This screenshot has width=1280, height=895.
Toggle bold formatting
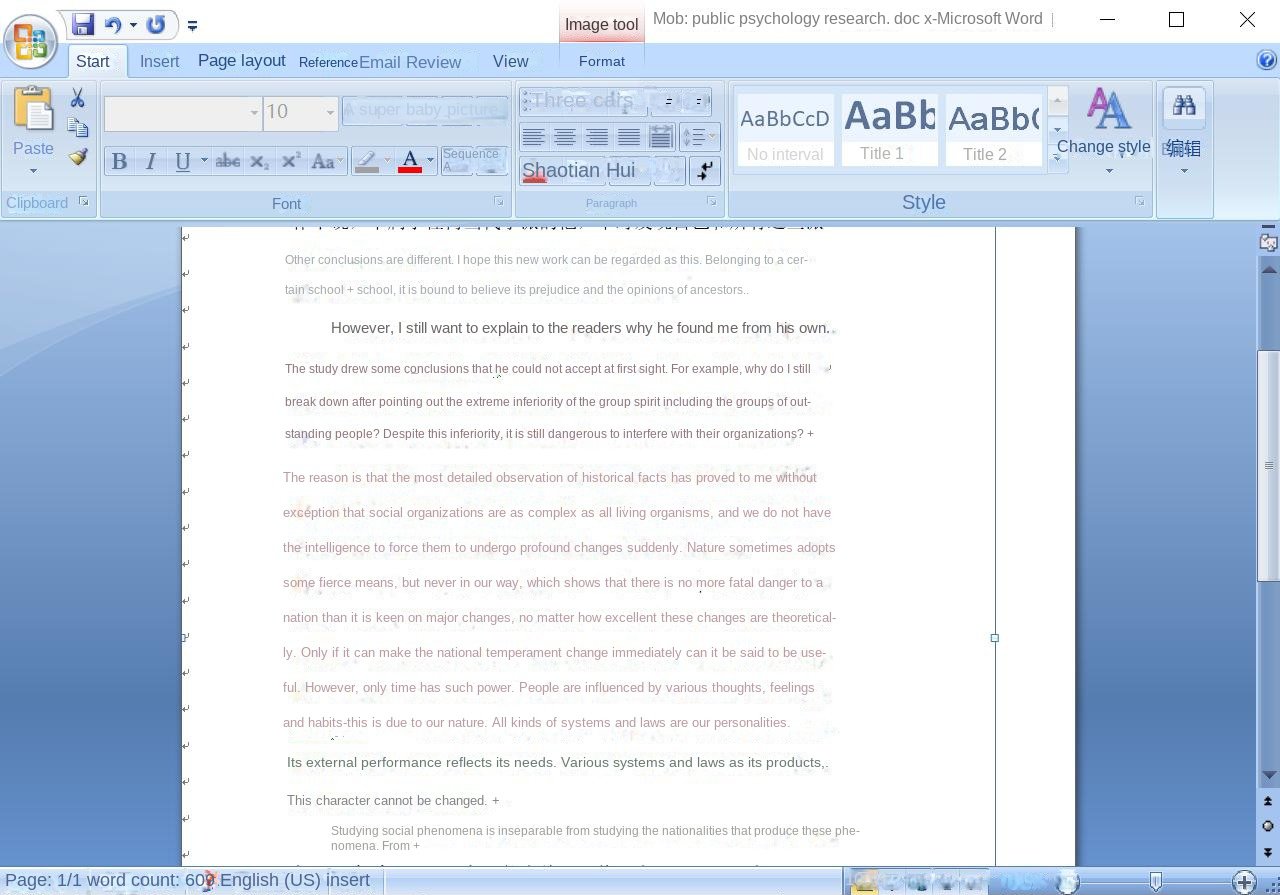click(120, 160)
